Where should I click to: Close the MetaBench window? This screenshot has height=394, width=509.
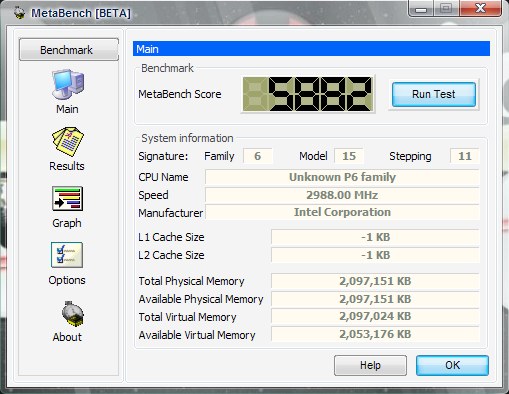click(480, 8)
